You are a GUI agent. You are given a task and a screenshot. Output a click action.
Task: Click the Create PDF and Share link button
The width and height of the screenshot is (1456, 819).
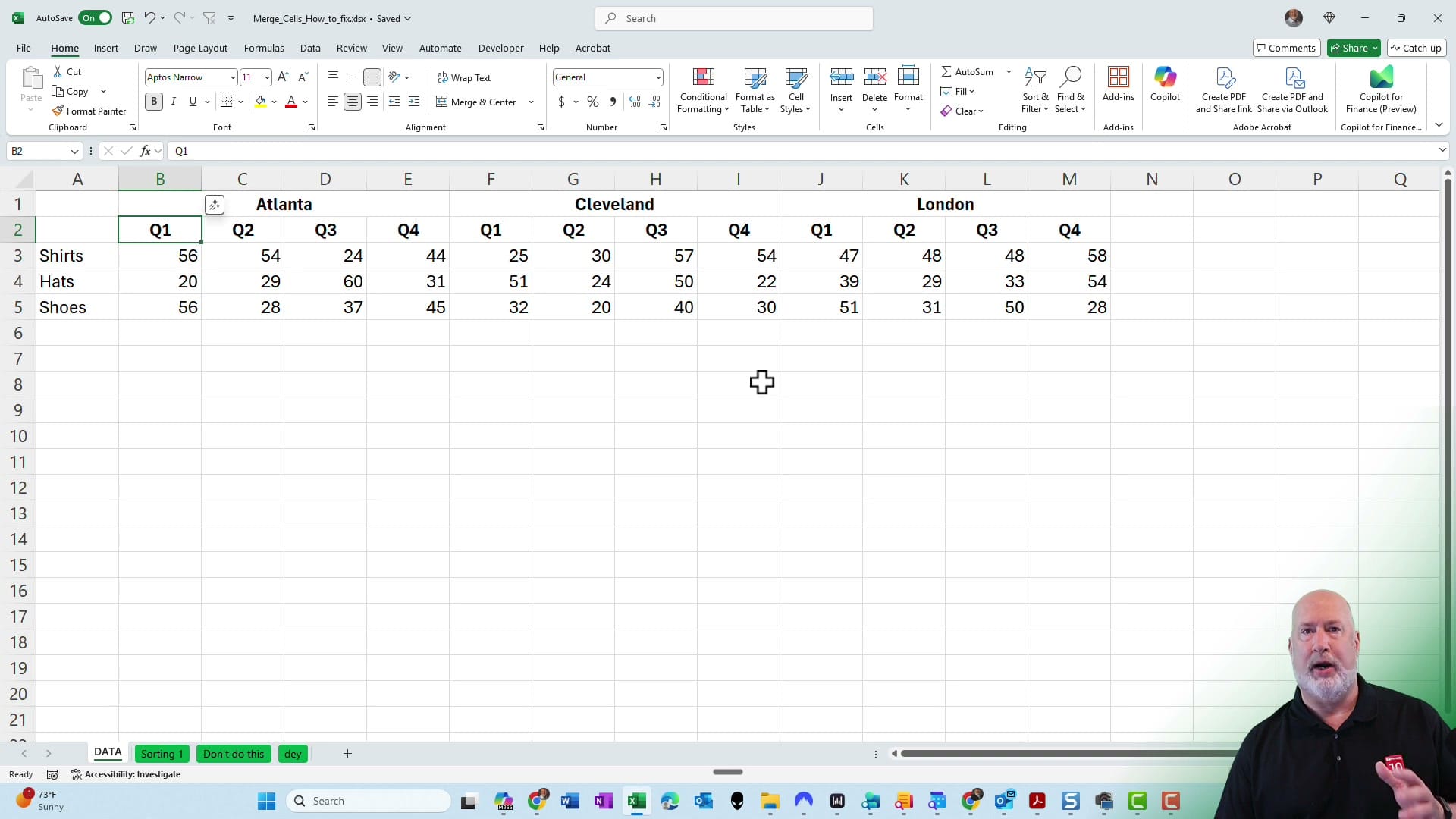click(x=1223, y=89)
